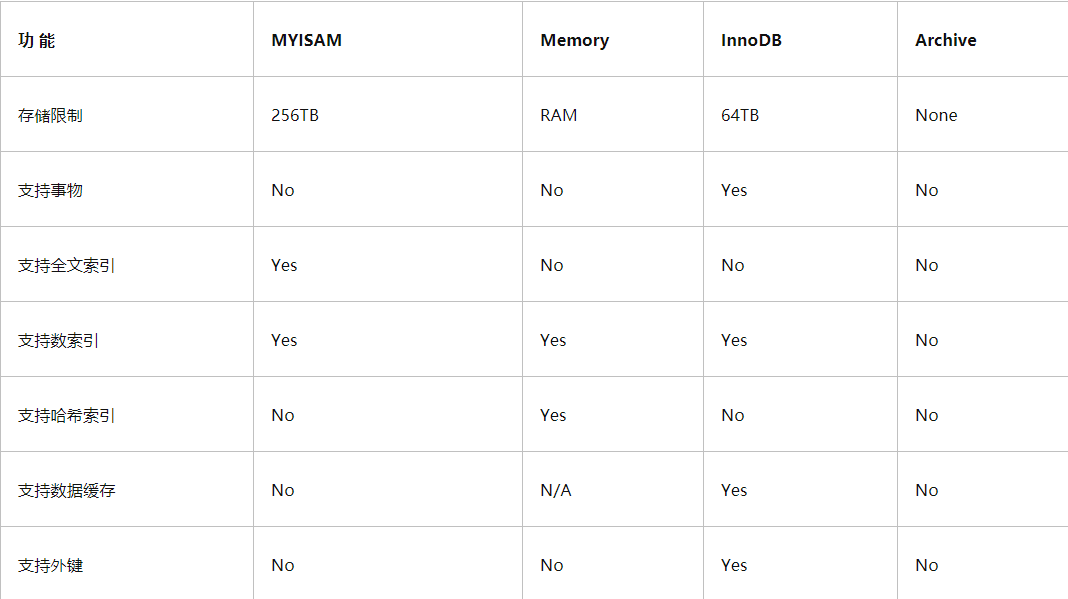Select the 支持外键 row label
This screenshot has height=599, width=1068.
pos(50,565)
